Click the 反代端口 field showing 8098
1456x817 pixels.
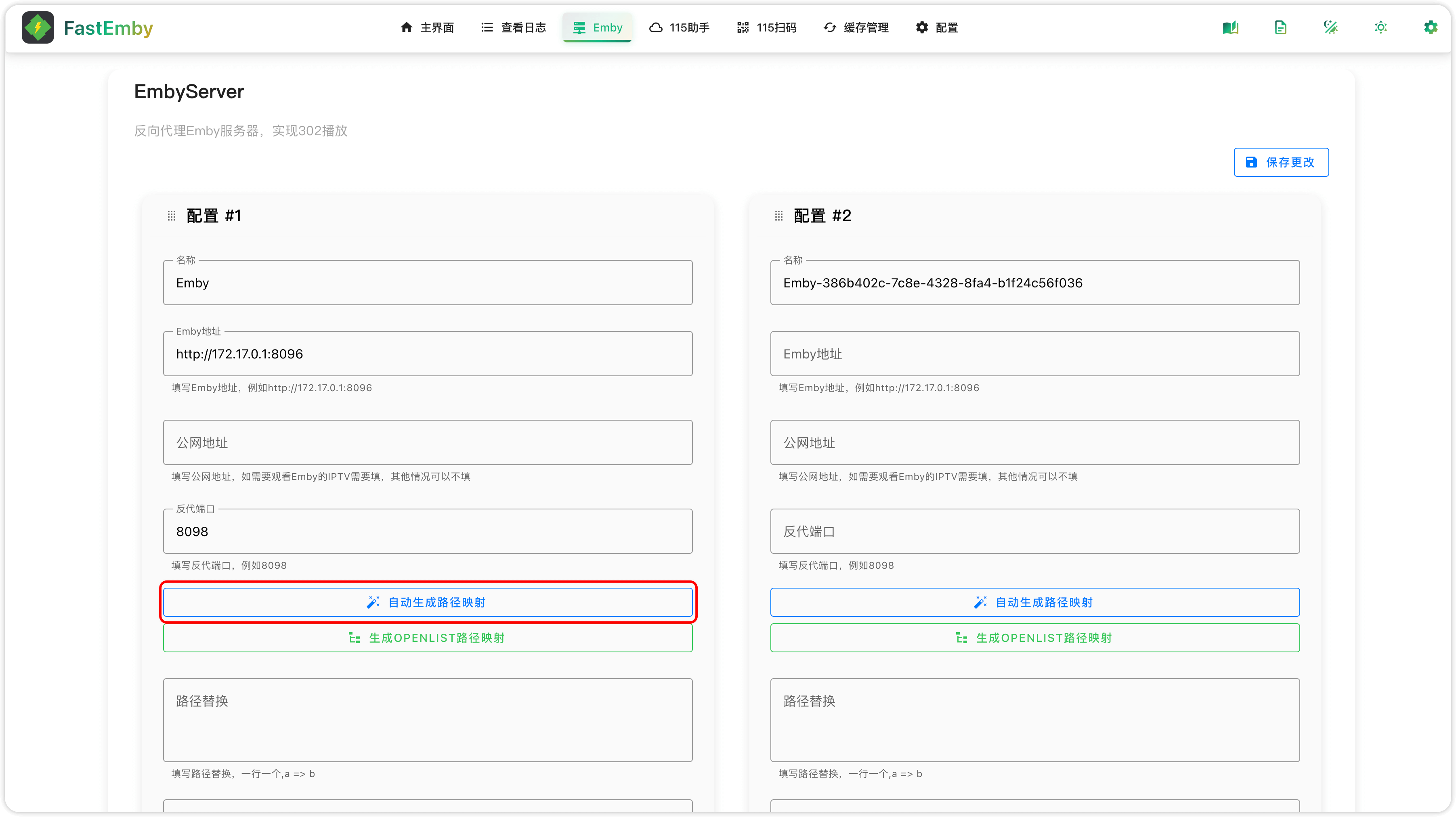pyautogui.click(x=427, y=531)
